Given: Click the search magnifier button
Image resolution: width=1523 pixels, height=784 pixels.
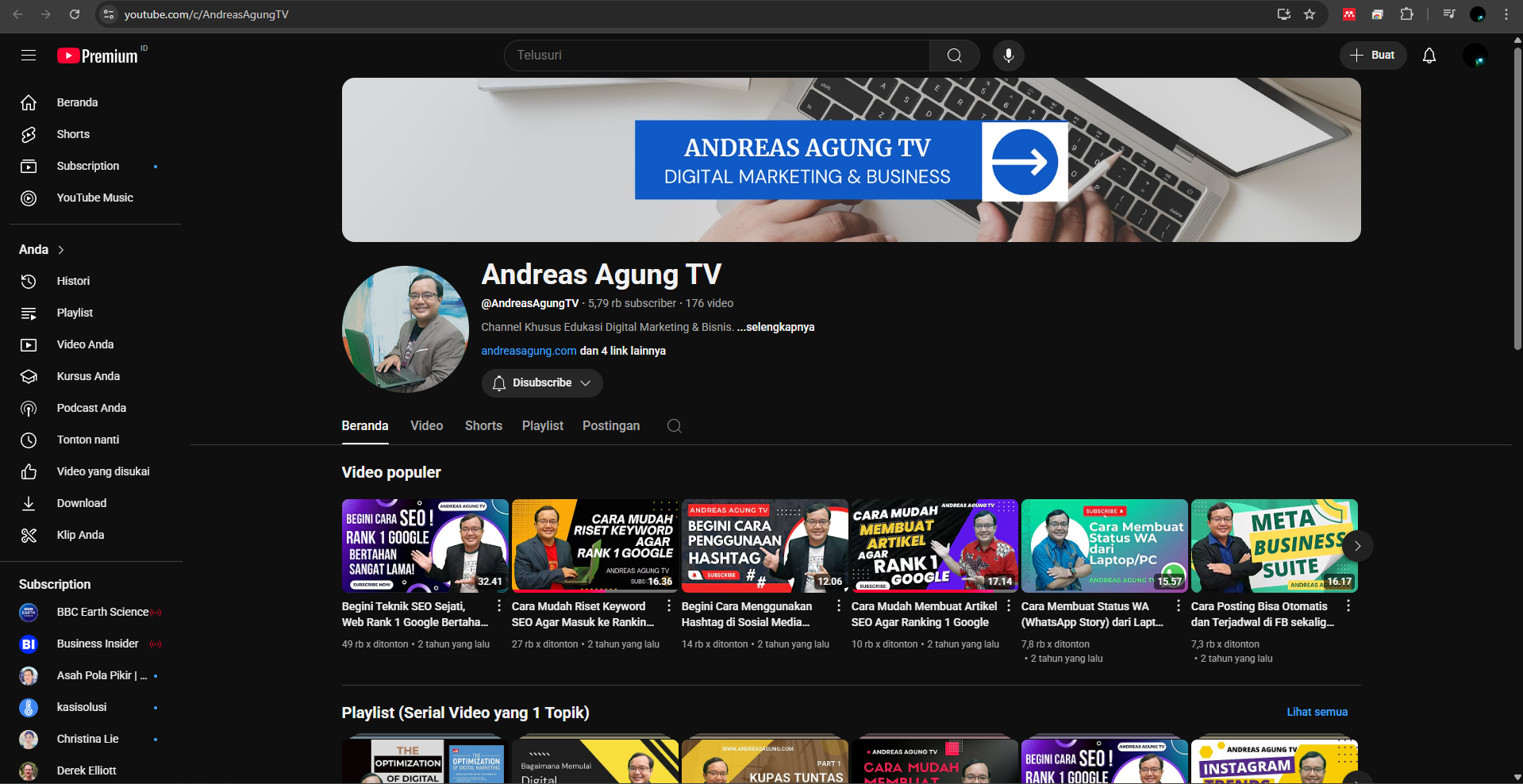Looking at the screenshot, I should (x=955, y=56).
